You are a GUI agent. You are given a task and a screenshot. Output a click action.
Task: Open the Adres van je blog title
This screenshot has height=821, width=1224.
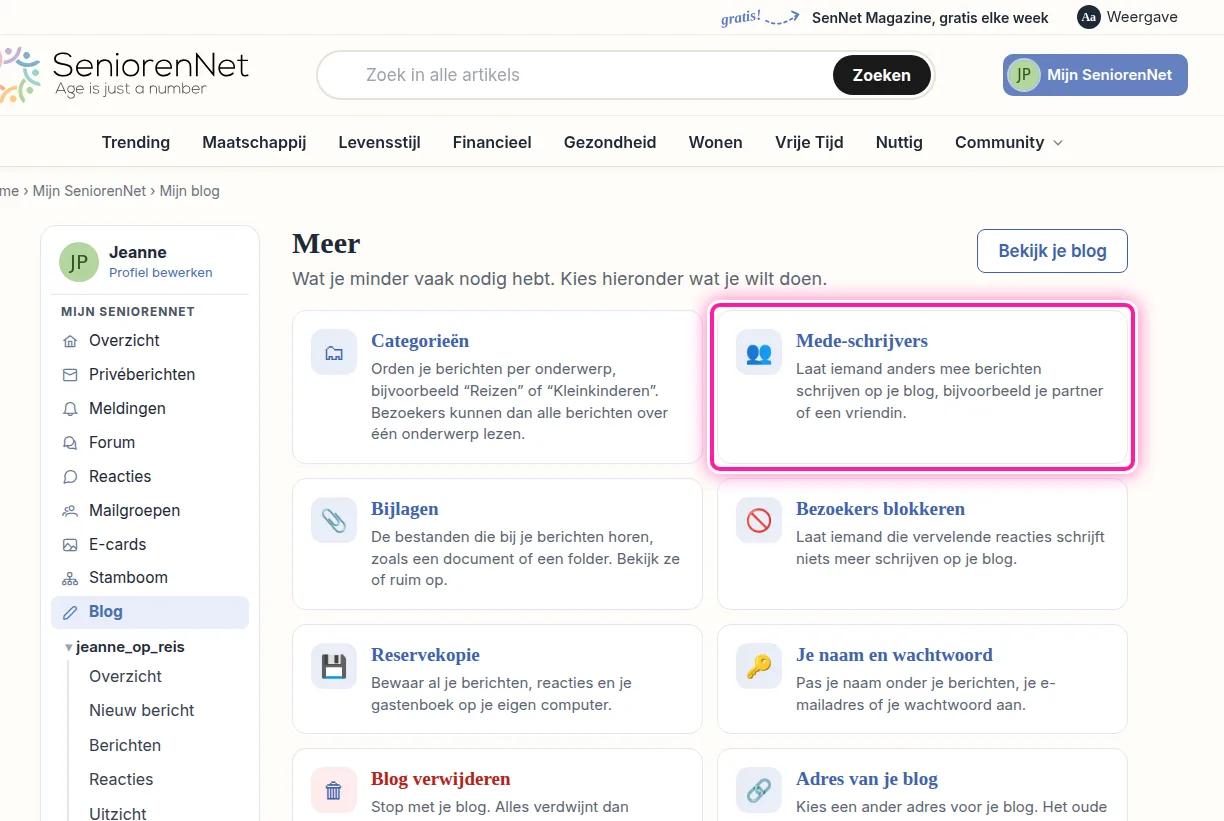pyautogui.click(x=867, y=779)
